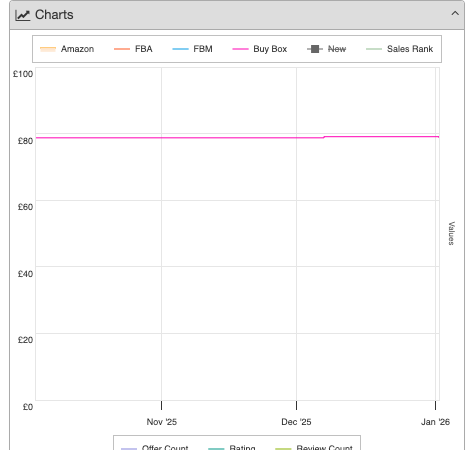Click the Charts line-graph icon
This screenshot has height=450, width=474.
click(23, 15)
